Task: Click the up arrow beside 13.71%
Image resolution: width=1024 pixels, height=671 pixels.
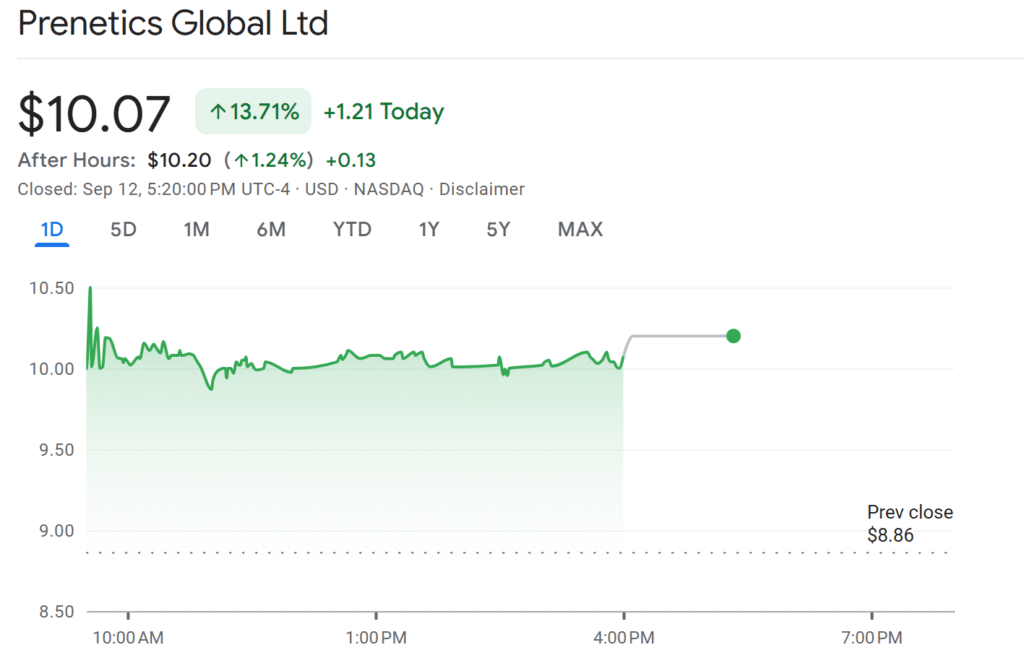Action: click(218, 112)
